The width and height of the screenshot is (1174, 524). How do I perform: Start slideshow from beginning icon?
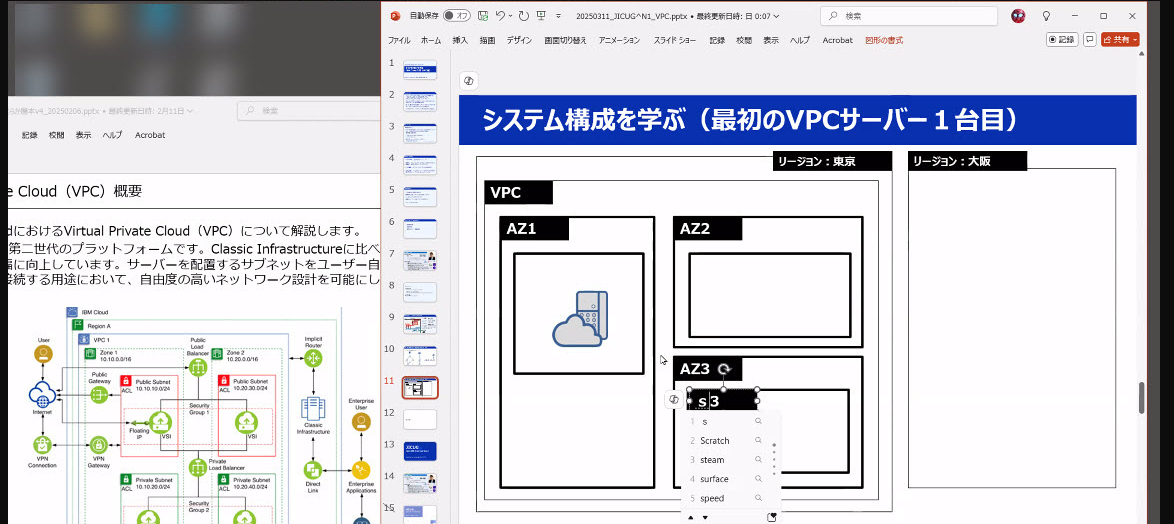(541, 16)
